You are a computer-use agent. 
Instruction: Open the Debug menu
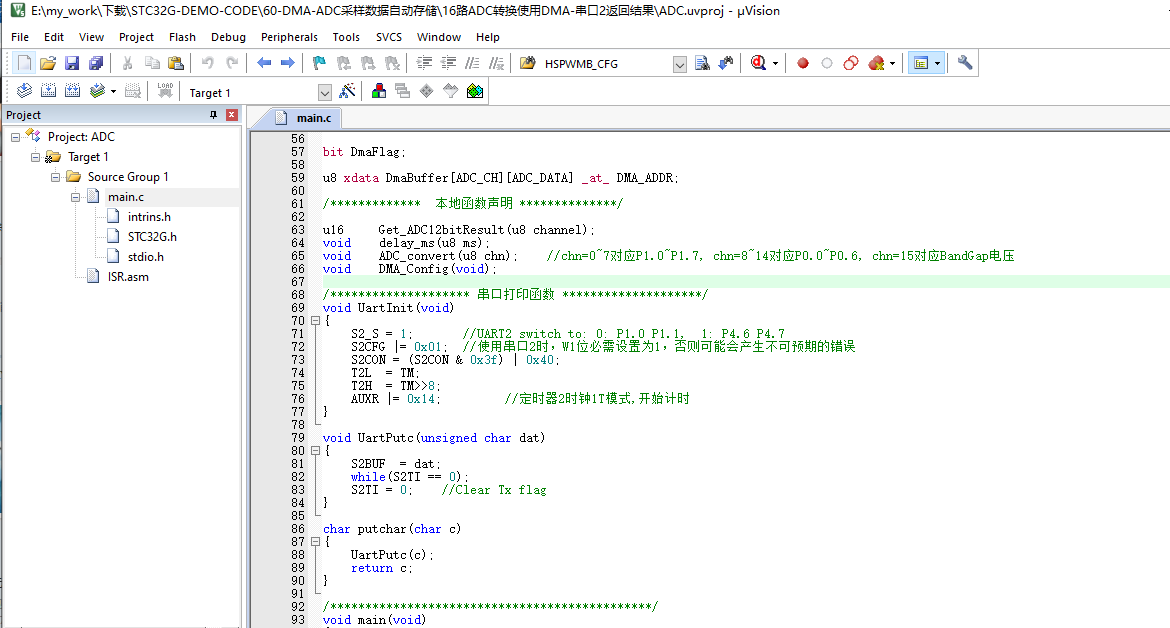pyautogui.click(x=228, y=37)
